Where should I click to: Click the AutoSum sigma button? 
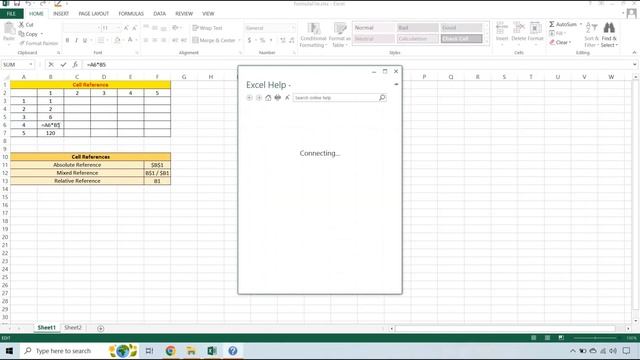563,24
